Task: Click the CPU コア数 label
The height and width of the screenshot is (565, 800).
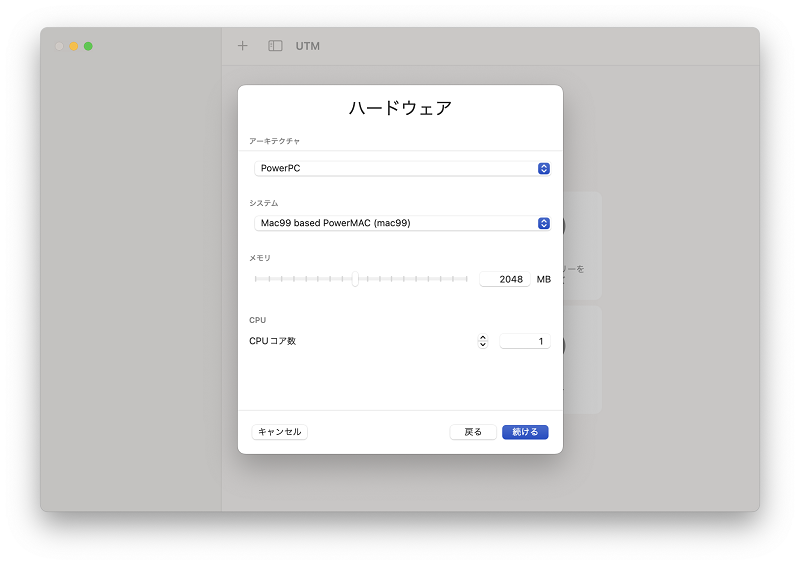Action: pos(272,341)
